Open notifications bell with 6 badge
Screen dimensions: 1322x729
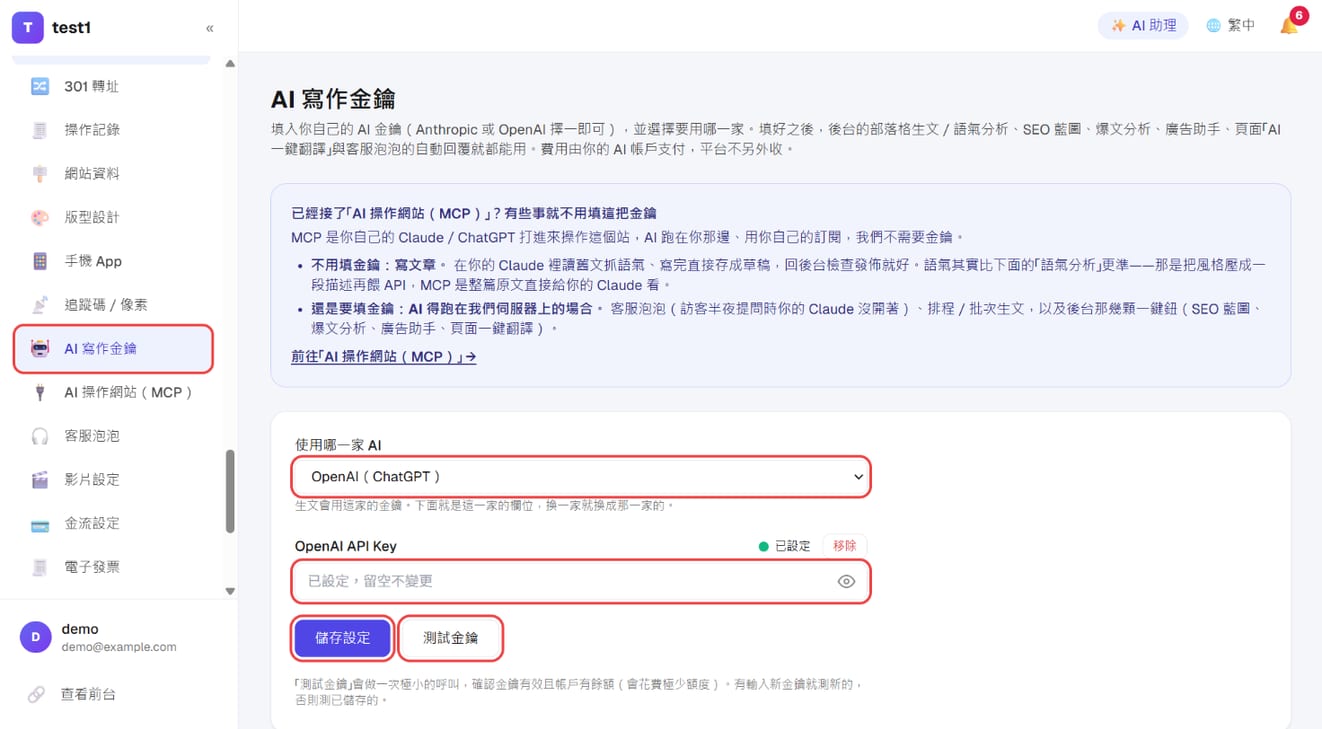tap(1290, 25)
